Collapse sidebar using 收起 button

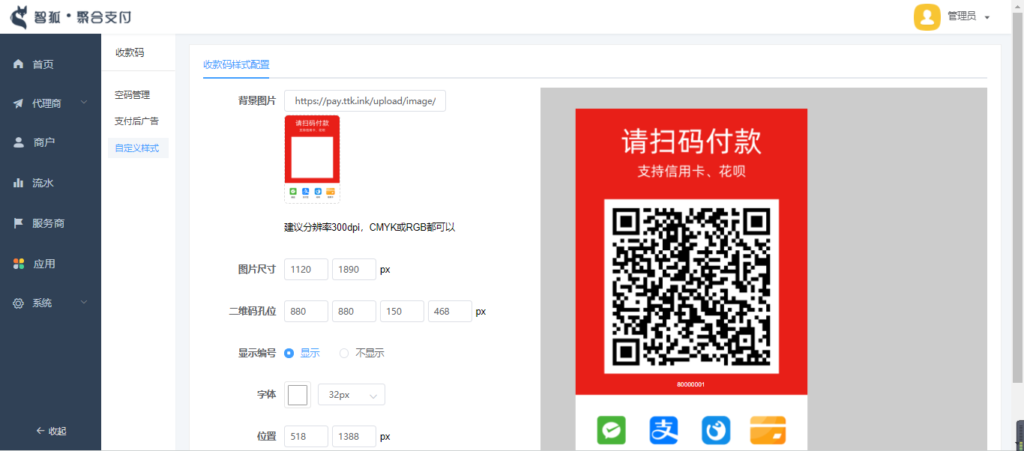[x=51, y=431]
